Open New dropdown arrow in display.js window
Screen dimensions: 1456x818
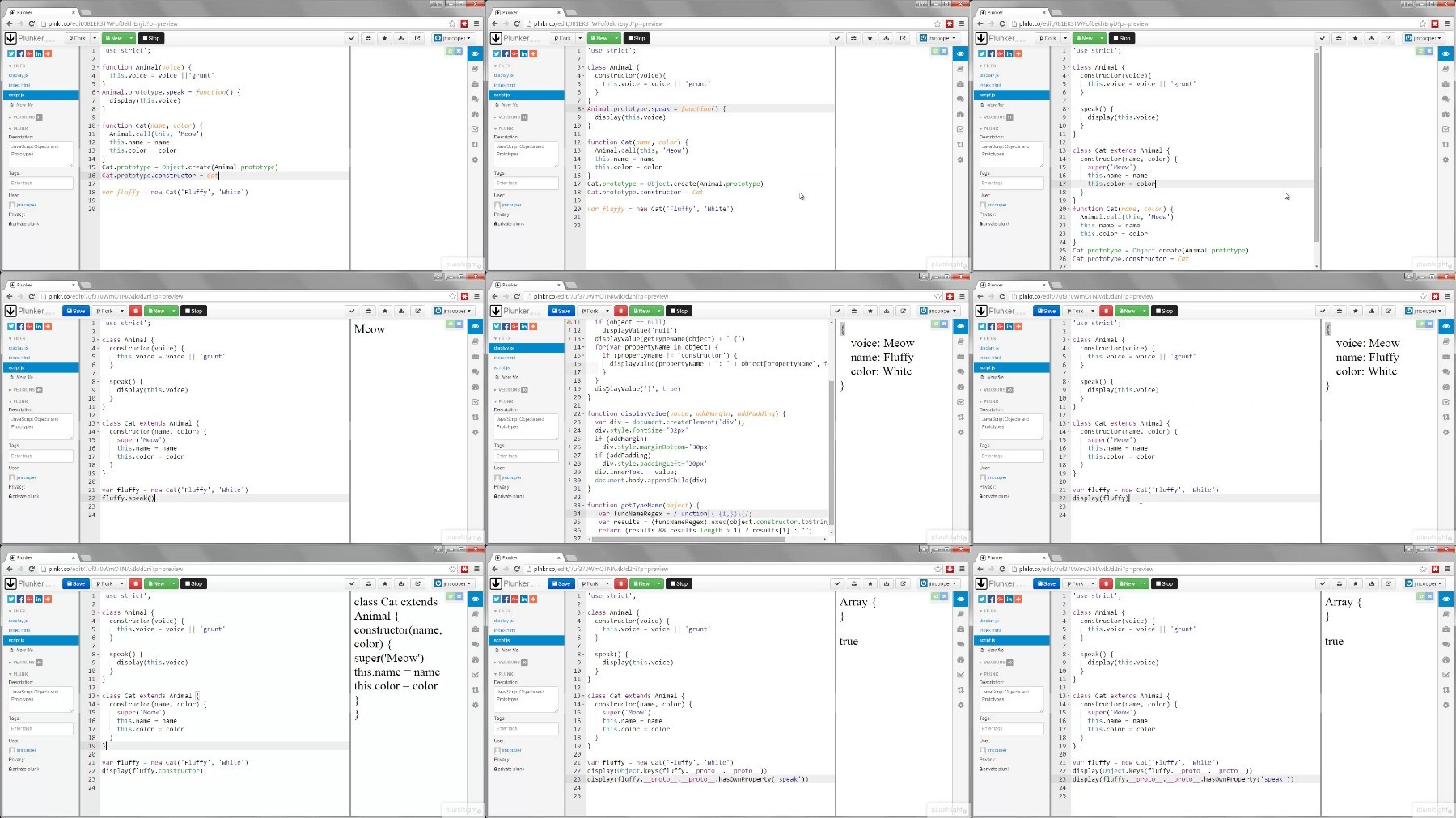pos(658,311)
